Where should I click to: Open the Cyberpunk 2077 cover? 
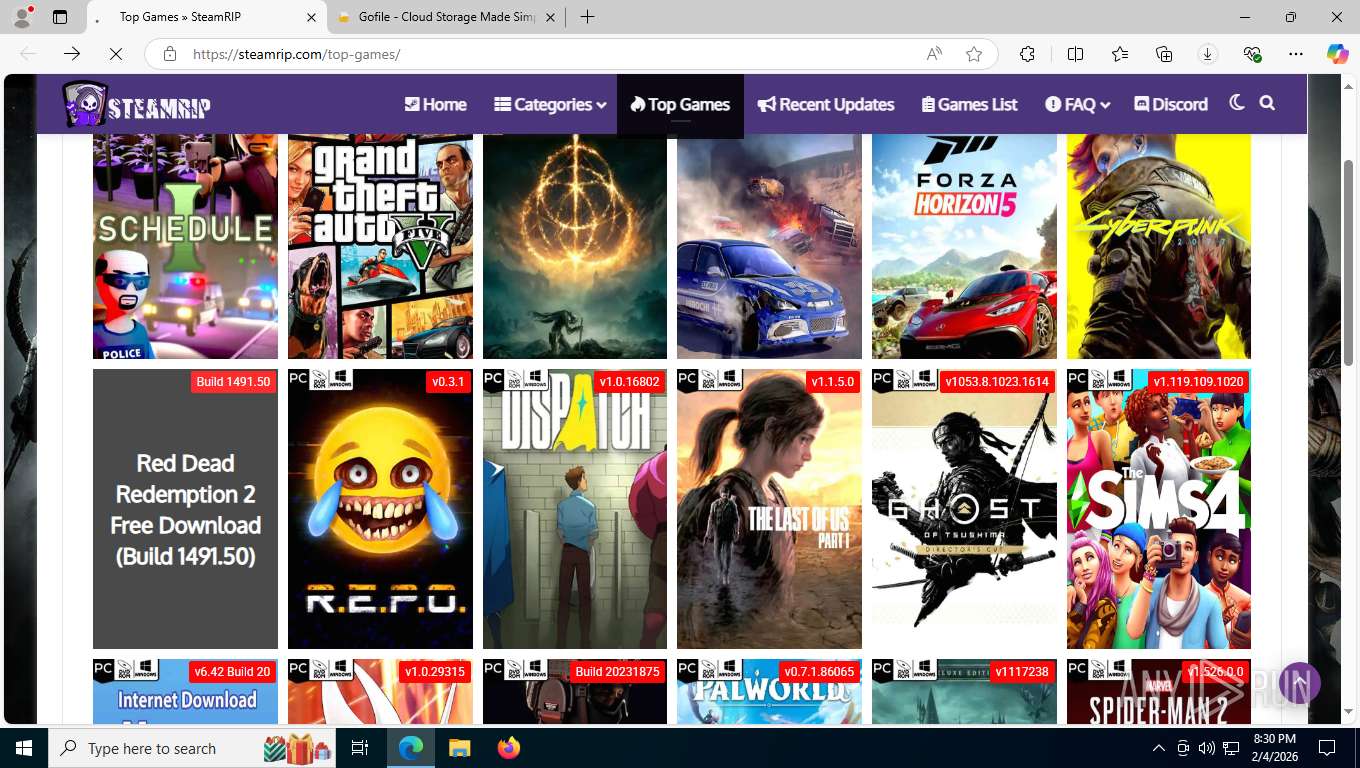pos(1159,246)
